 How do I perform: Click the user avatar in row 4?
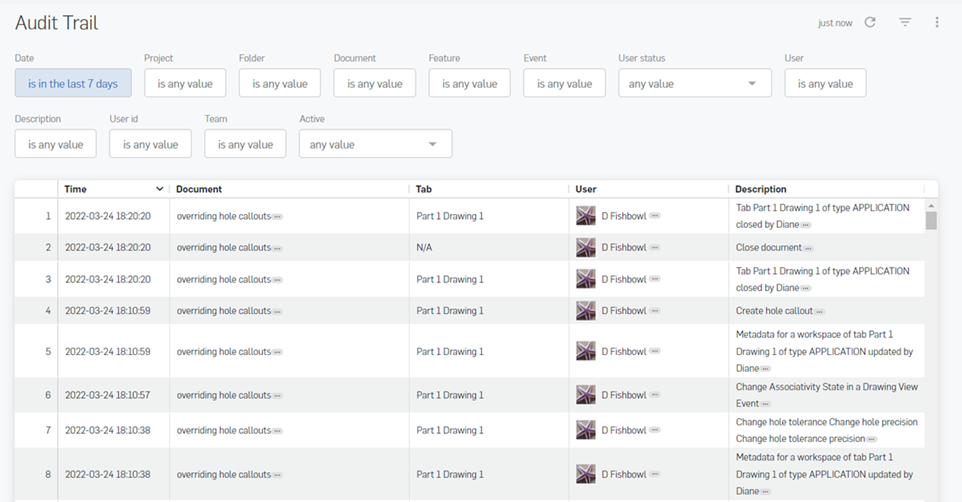586,311
